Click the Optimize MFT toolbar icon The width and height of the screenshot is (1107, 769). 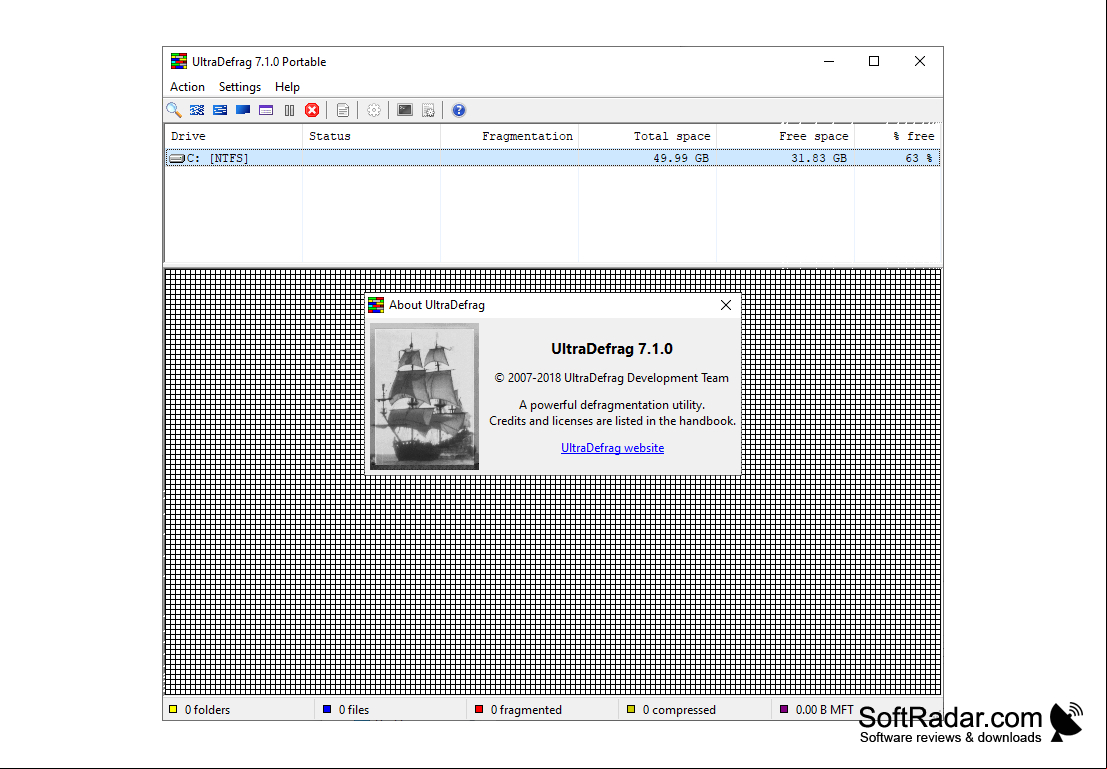[266, 110]
